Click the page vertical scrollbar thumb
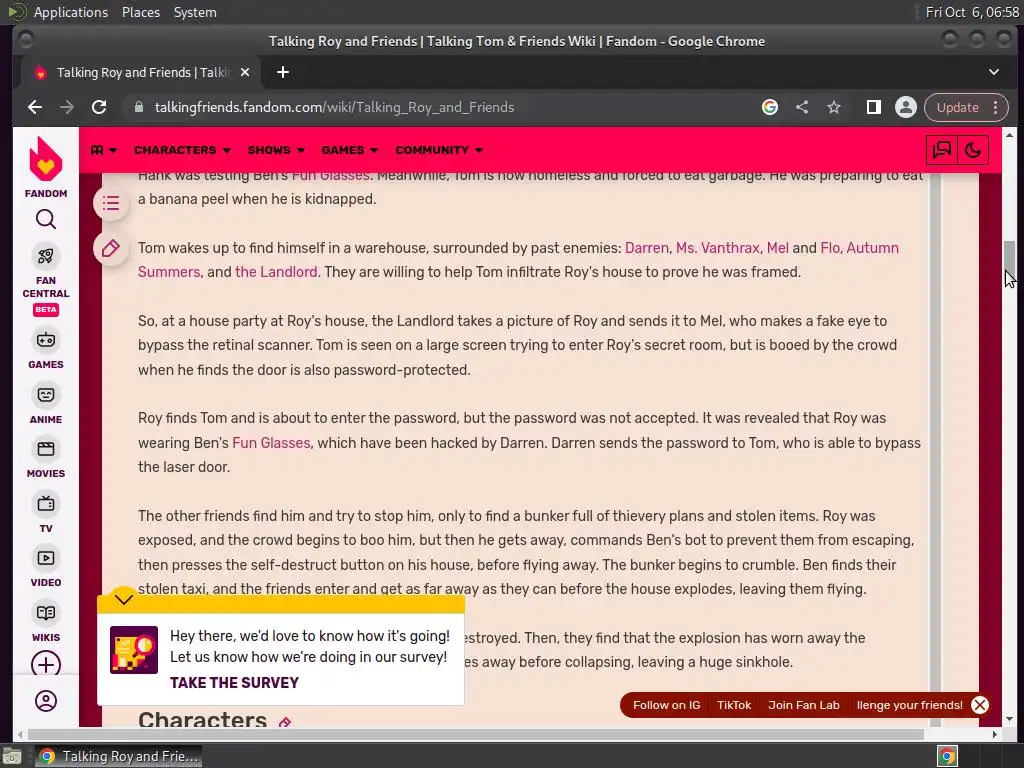Image resolution: width=1024 pixels, height=768 pixels. click(x=1009, y=261)
